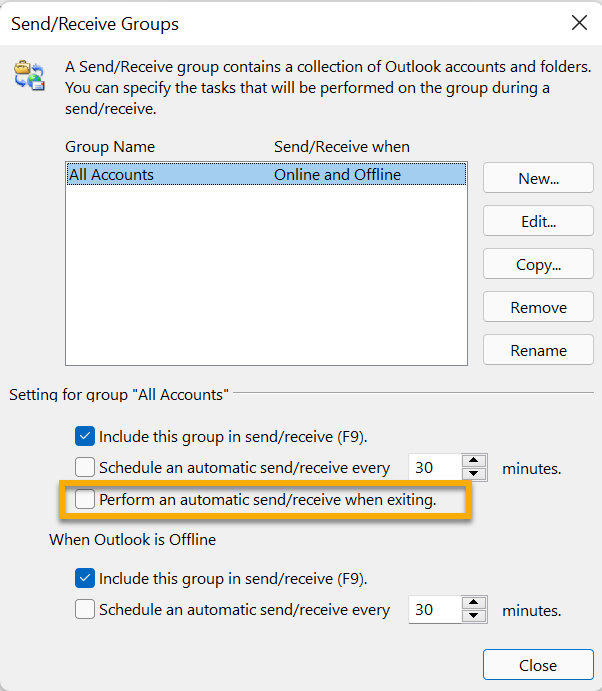The image size is (602, 691).
Task: Close the dialog with the X icon
Action: coord(579,22)
